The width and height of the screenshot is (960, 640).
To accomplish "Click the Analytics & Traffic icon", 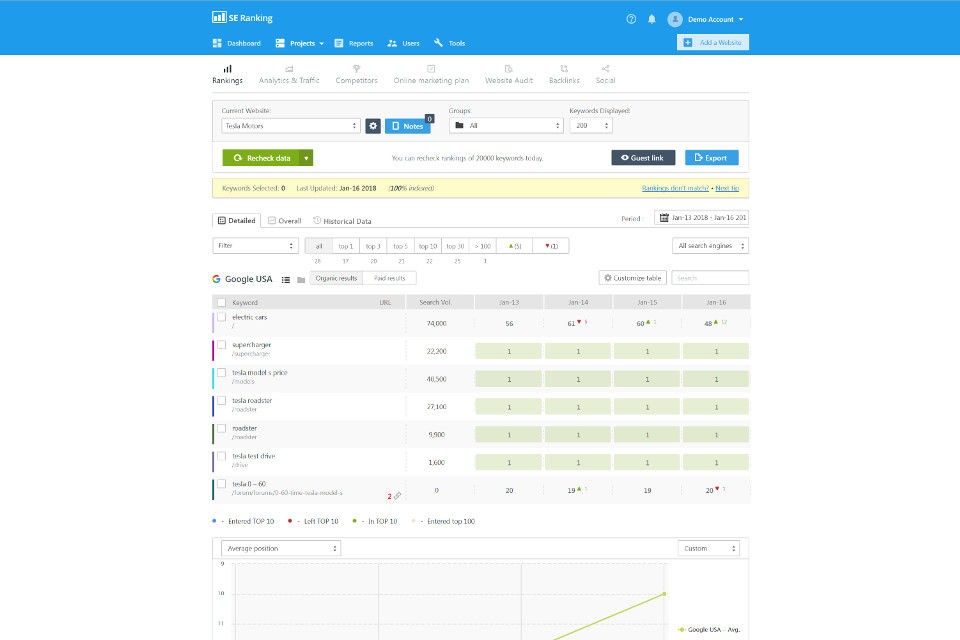I will coord(289,69).
